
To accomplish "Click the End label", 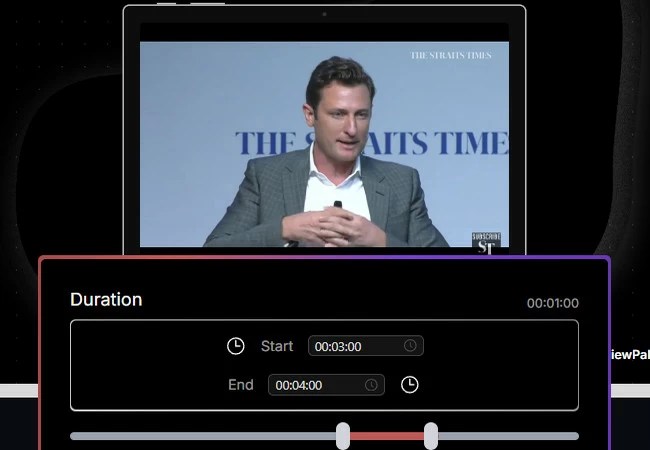I will pyautogui.click(x=241, y=385).
